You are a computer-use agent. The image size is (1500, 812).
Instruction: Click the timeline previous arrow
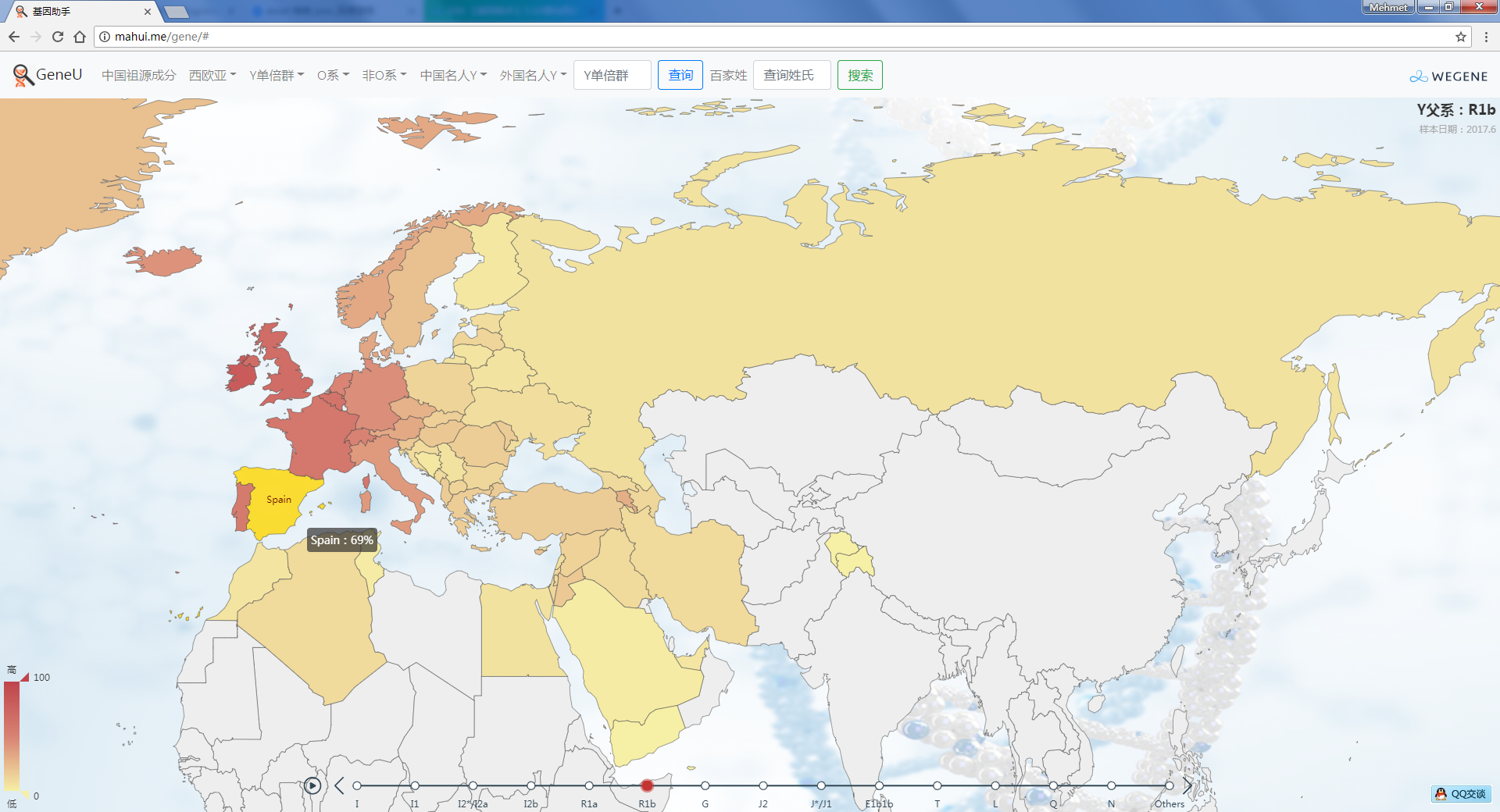pyautogui.click(x=339, y=785)
